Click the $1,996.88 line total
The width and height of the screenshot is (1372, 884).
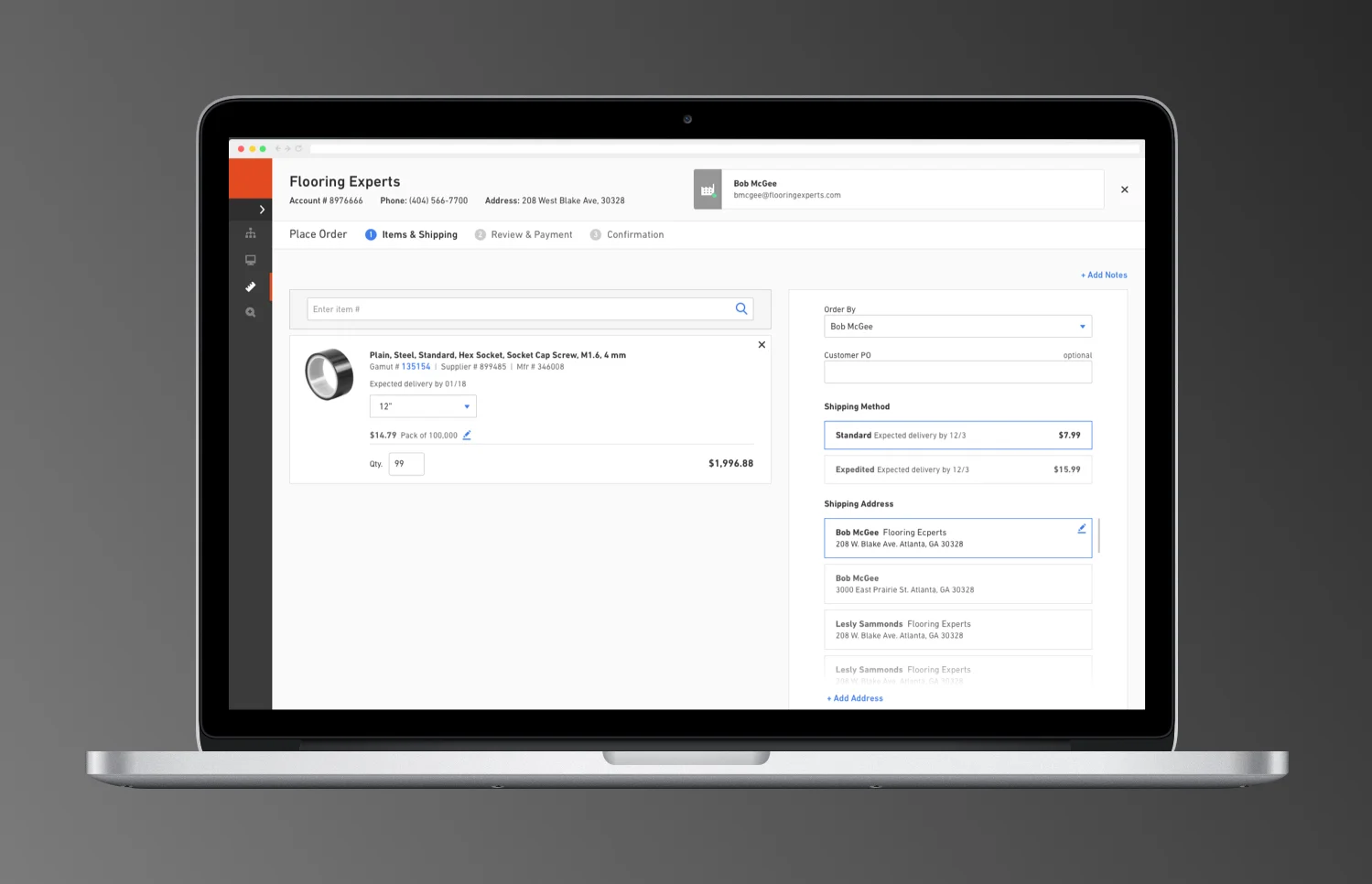click(x=730, y=464)
